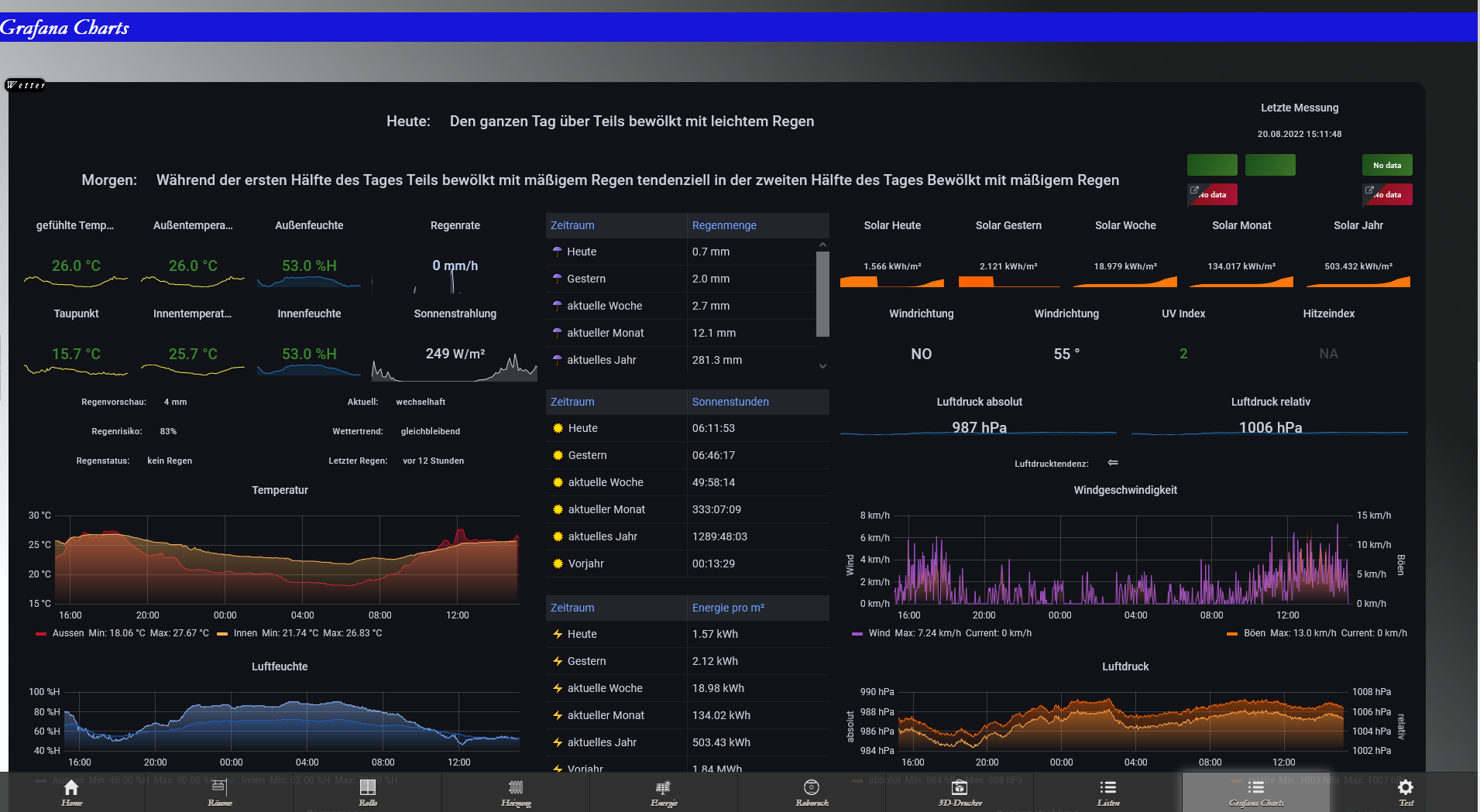
Task: Open the 3D-Drucker page
Action: (x=960, y=792)
